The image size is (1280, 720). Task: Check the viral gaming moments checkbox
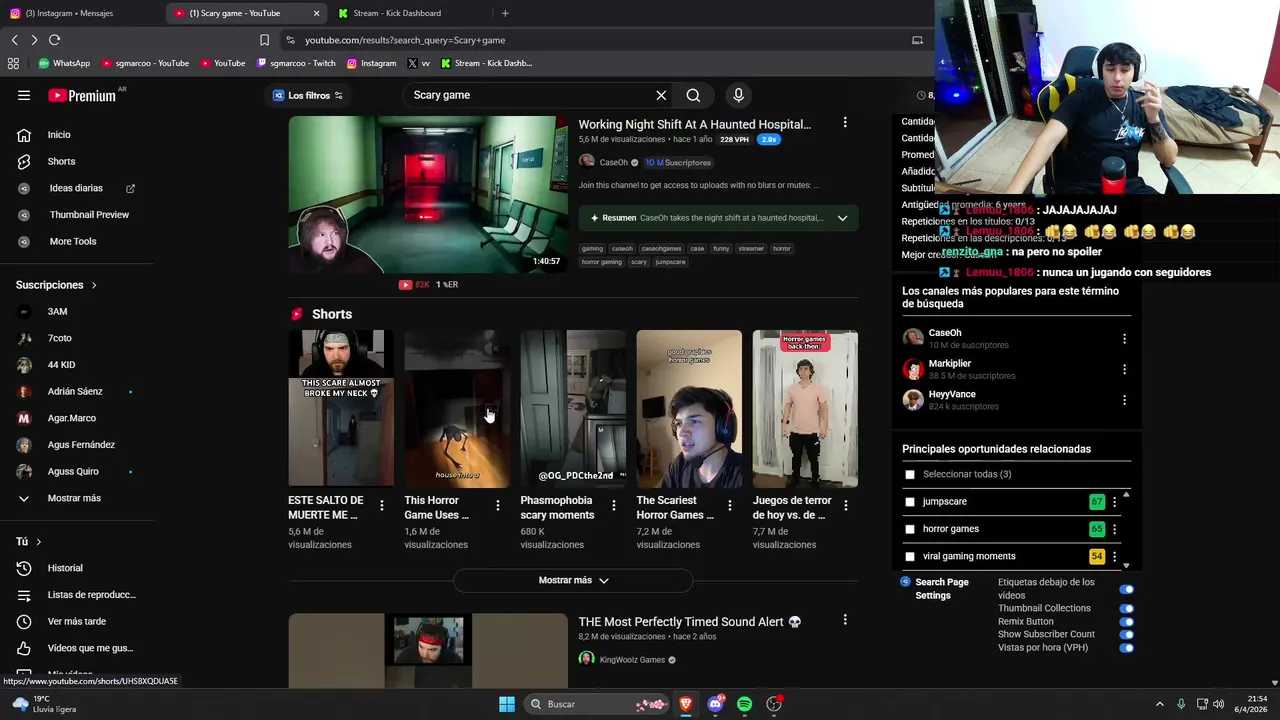click(x=909, y=556)
